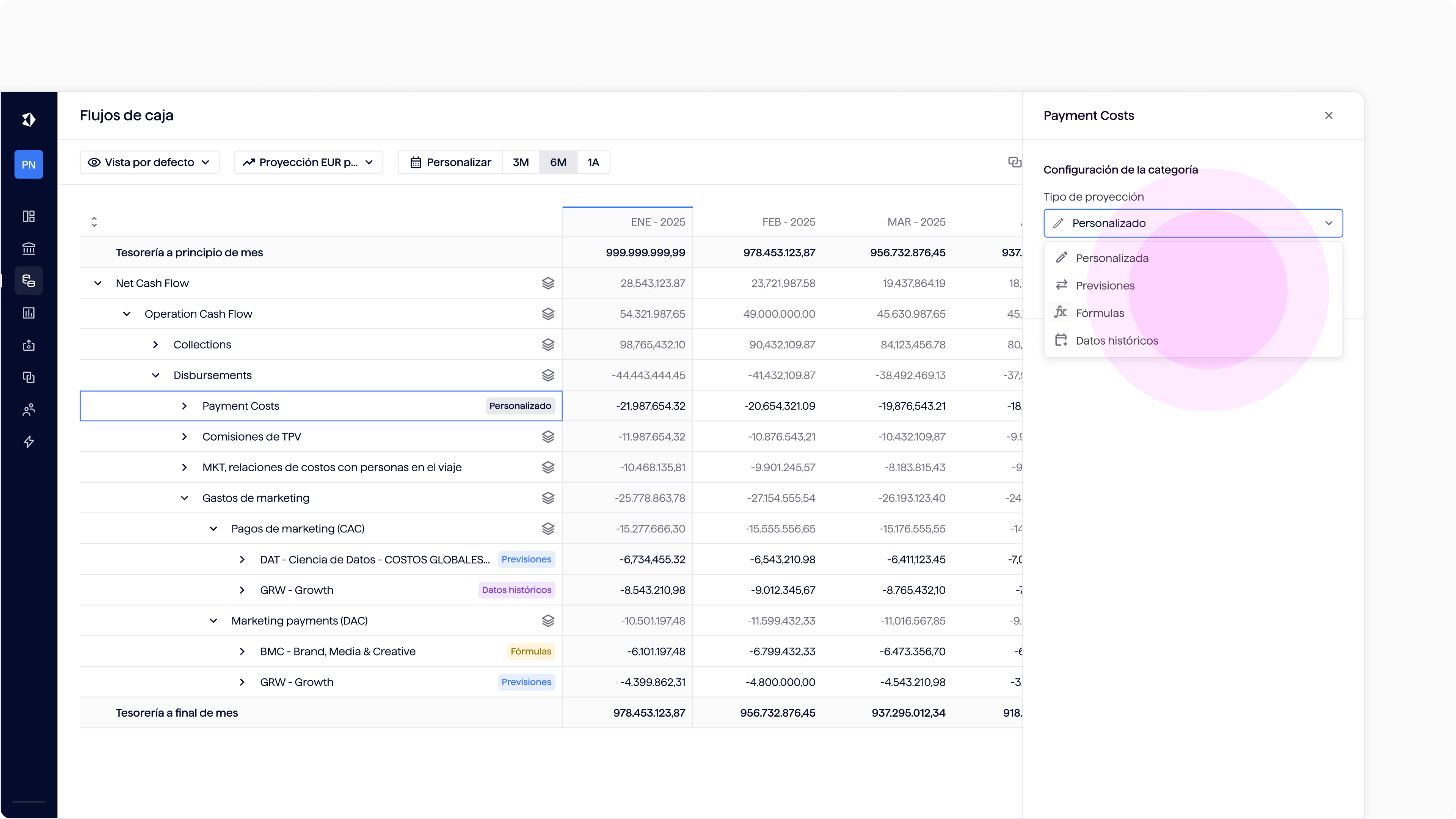
Task: Select Personalizada option in dropdown list
Action: (x=1193, y=258)
